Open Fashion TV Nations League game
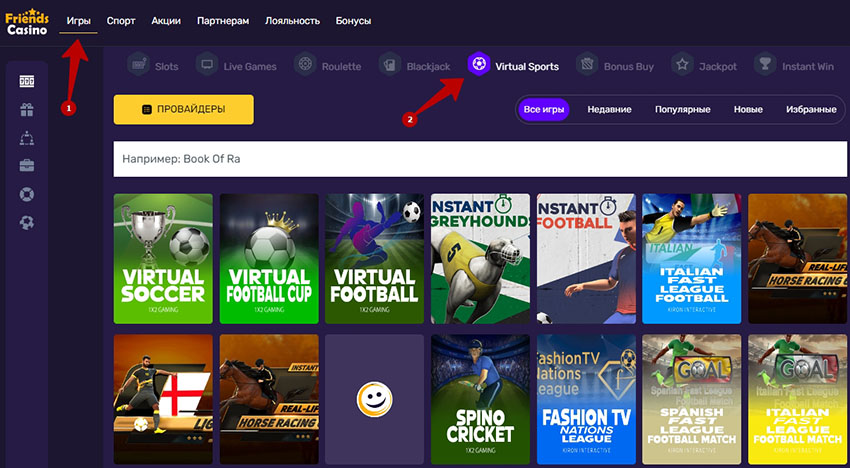Screen dimensions: 850x468 click(586, 399)
